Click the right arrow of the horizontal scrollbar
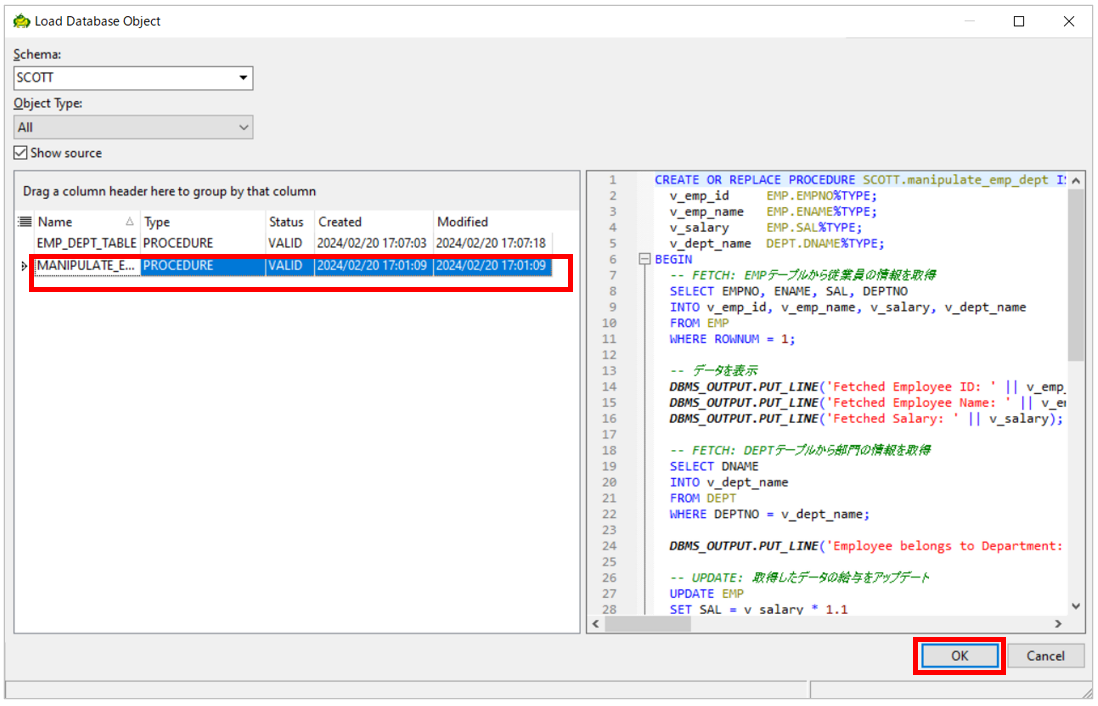The width and height of the screenshot is (1098, 706). [x=1058, y=623]
